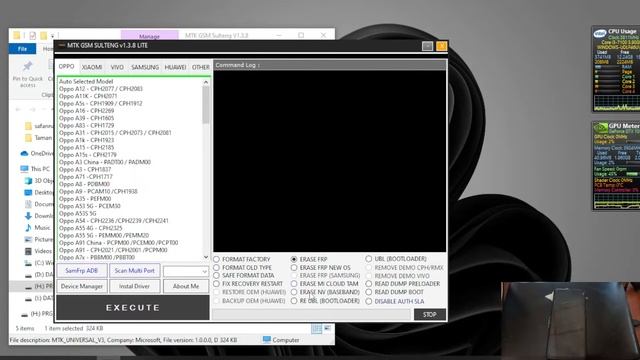
Task: Click the EXECUTE button
Action: click(x=133, y=308)
